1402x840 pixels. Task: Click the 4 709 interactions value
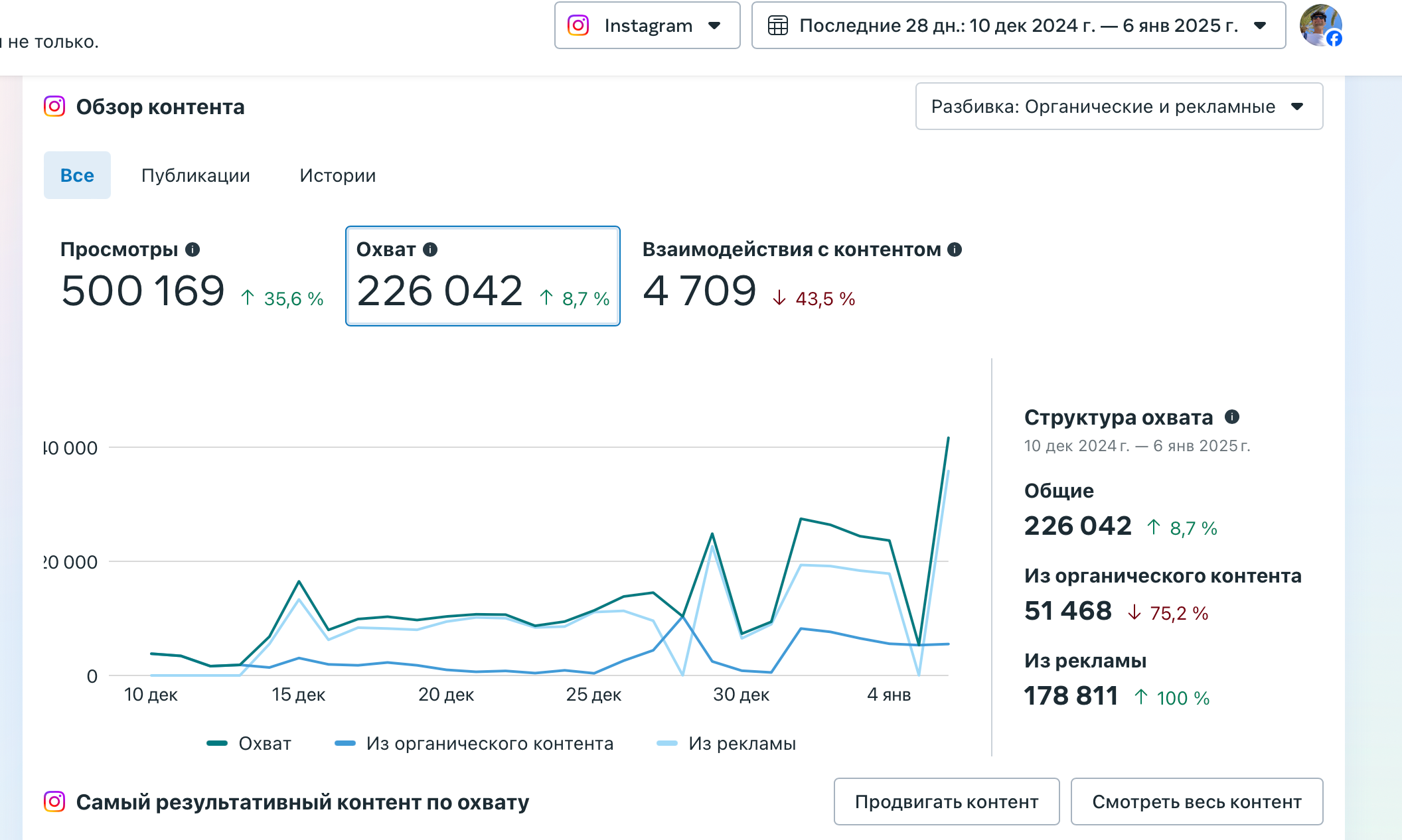700,291
